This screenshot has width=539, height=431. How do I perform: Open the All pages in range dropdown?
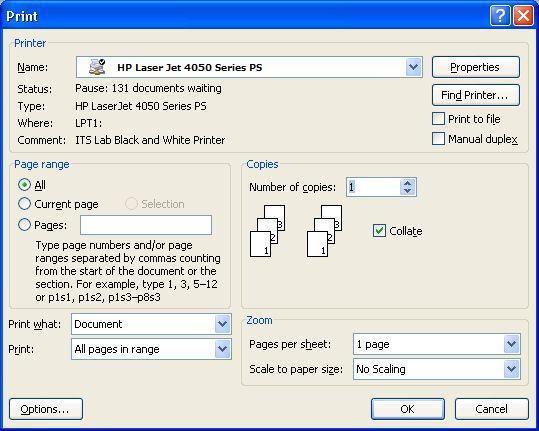(222, 349)
